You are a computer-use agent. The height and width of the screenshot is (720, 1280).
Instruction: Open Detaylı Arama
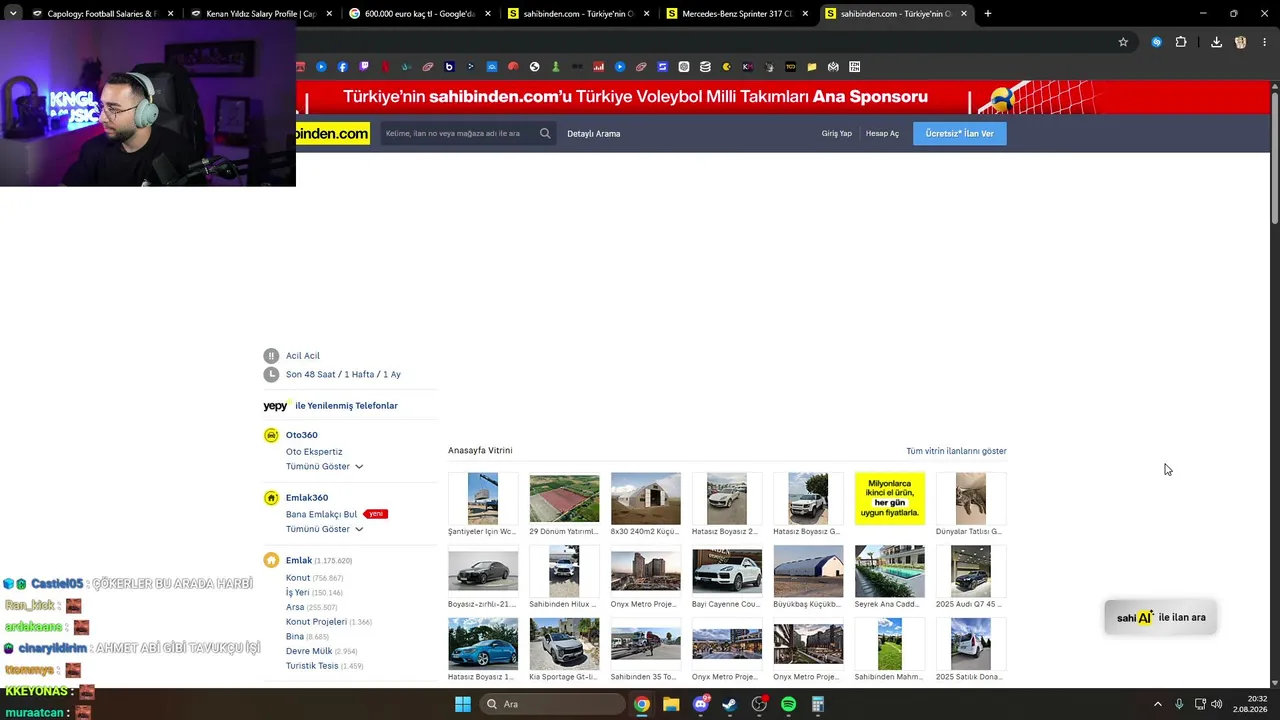click(x=594, y=134)
